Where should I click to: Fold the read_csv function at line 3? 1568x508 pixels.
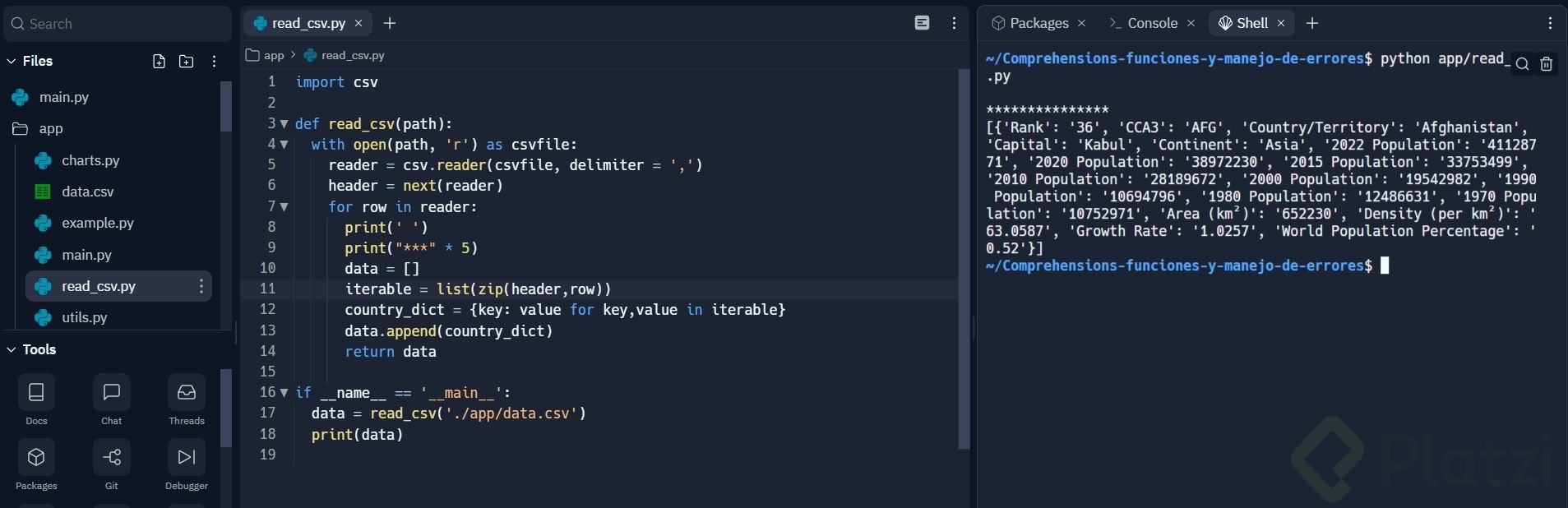[284, 124]
